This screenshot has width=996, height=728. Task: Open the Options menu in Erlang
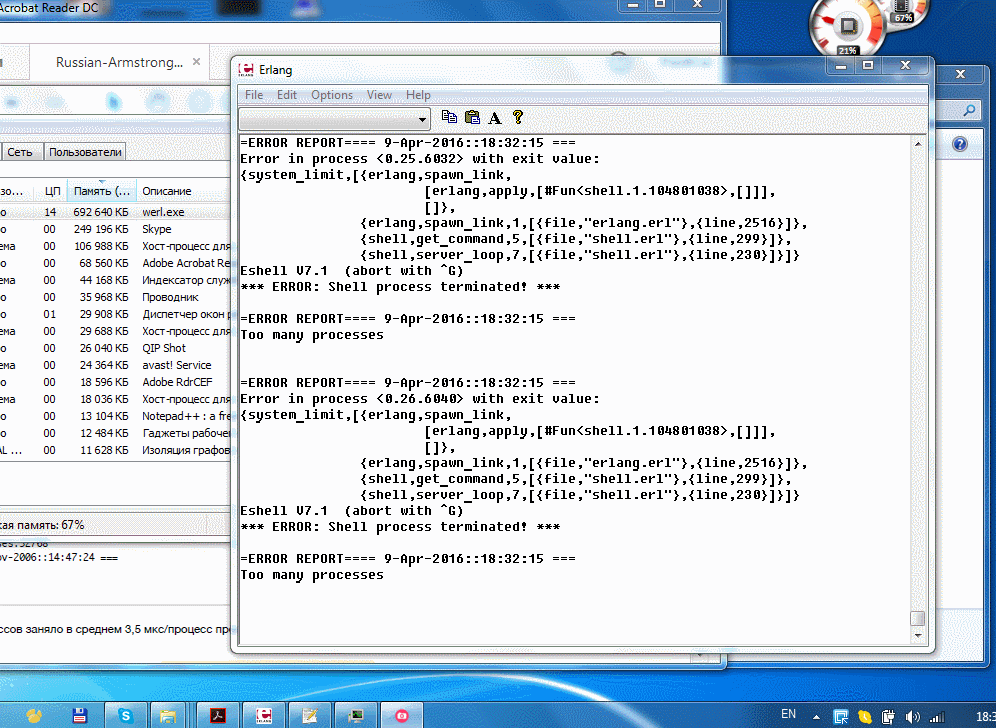pos(332,95)
